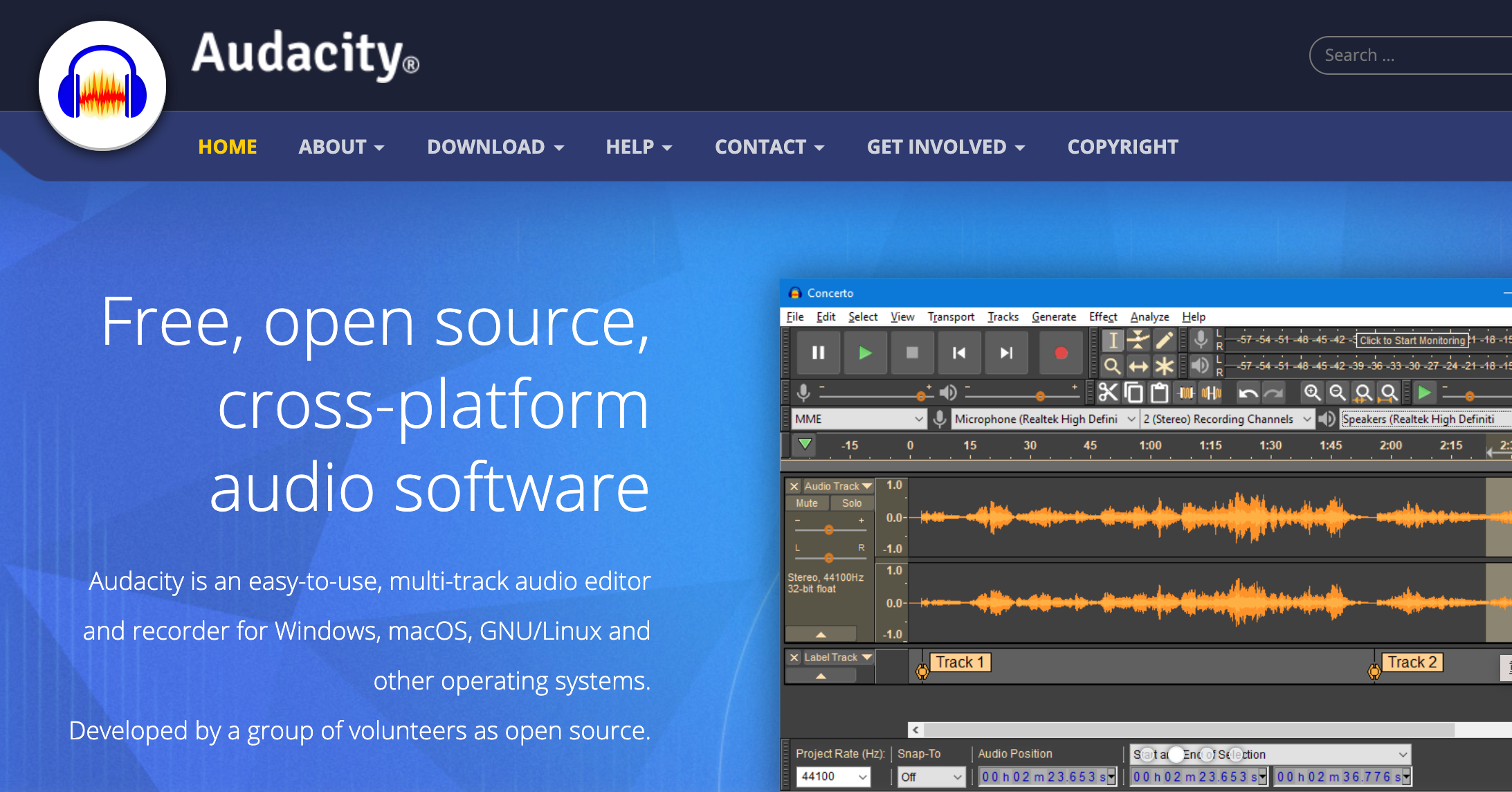This screenshot has width=1512, height=792.
Task: Start recording with the red Record button
Action: coord(1061,353)
